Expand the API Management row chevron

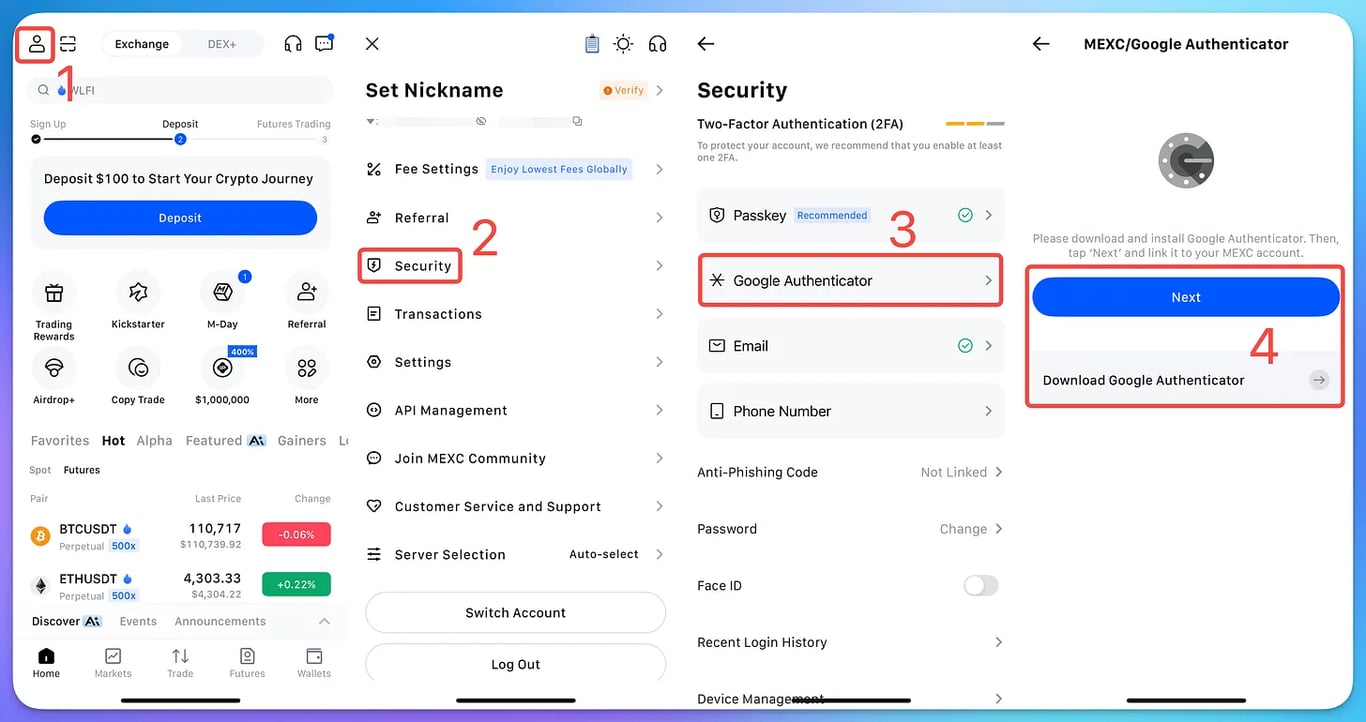point(659,410)
